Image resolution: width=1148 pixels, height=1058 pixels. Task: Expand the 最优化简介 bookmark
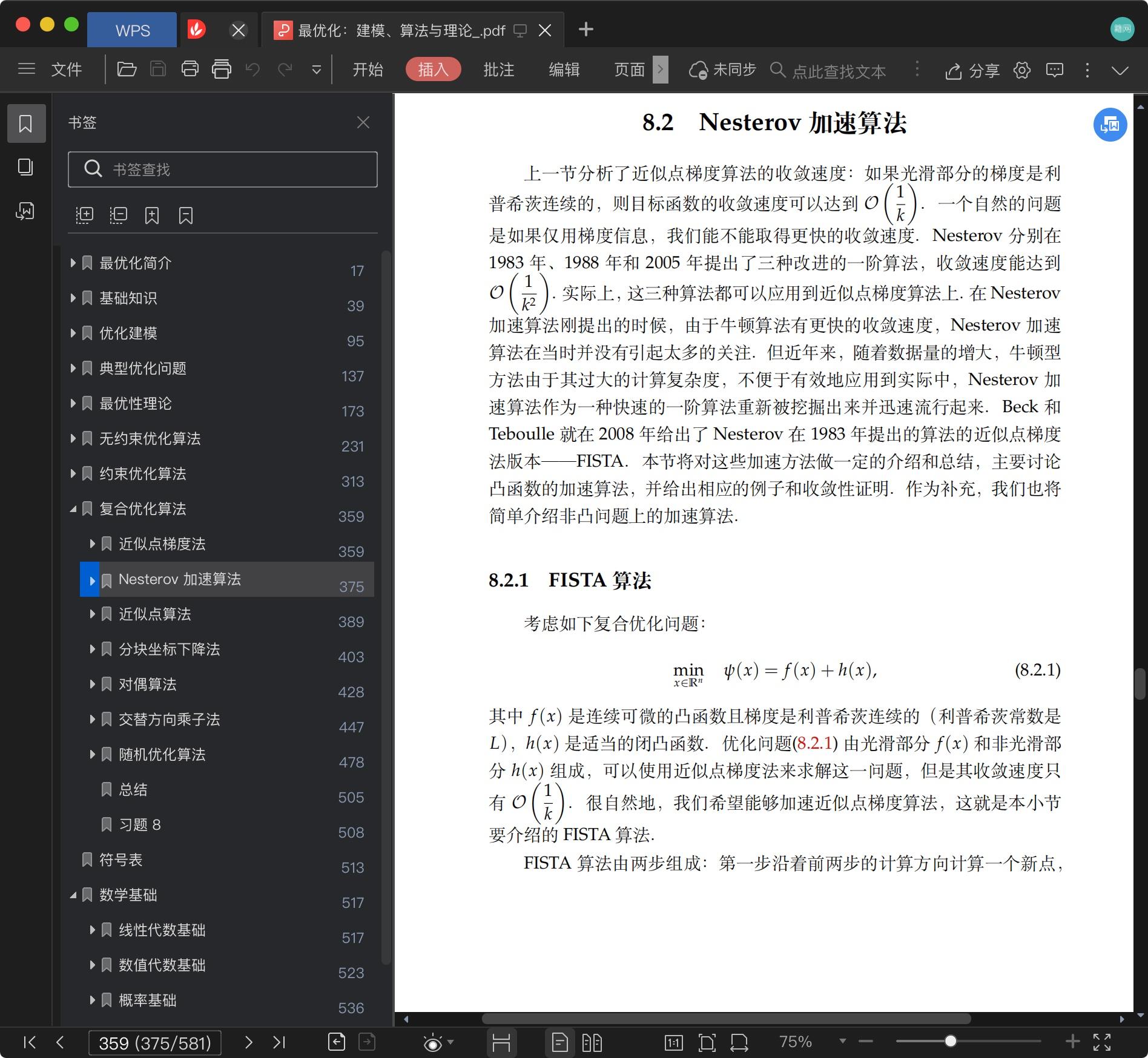[x=73, y=263]
